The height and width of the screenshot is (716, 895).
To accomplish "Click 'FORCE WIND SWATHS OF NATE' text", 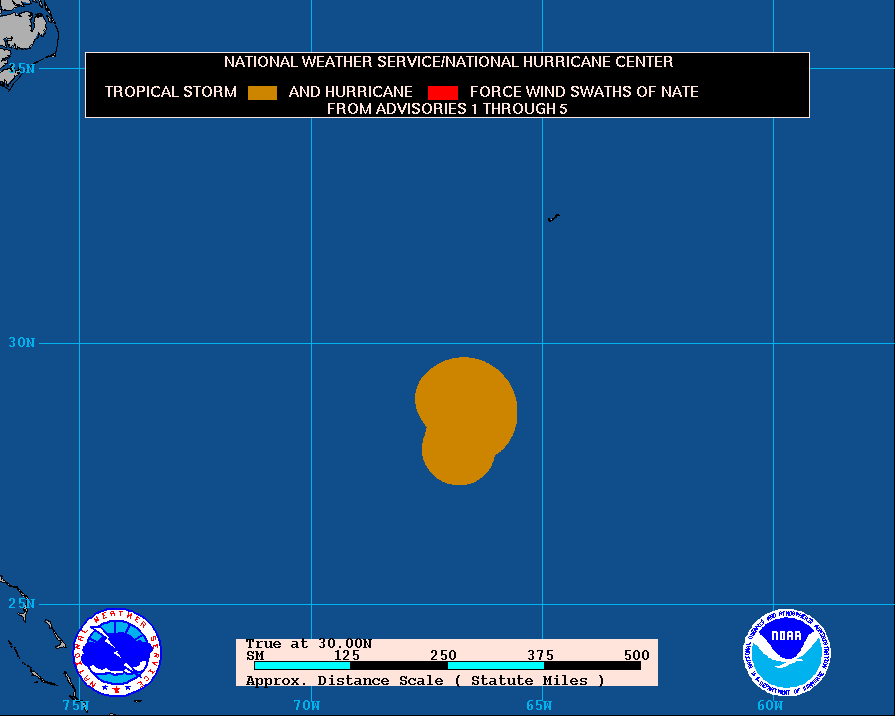I will click(x=584, y=92).
